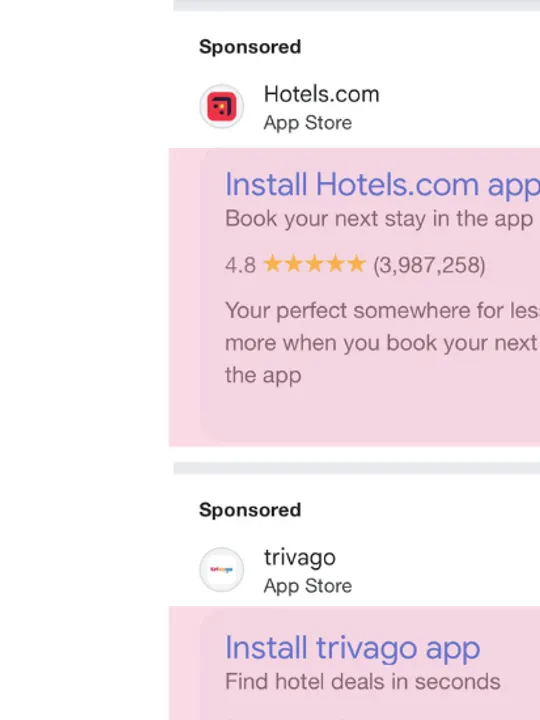Image resolution: width=540 pixels, height=720 pixels.
Task: Click the trivago logo icon
Action: 221,569
